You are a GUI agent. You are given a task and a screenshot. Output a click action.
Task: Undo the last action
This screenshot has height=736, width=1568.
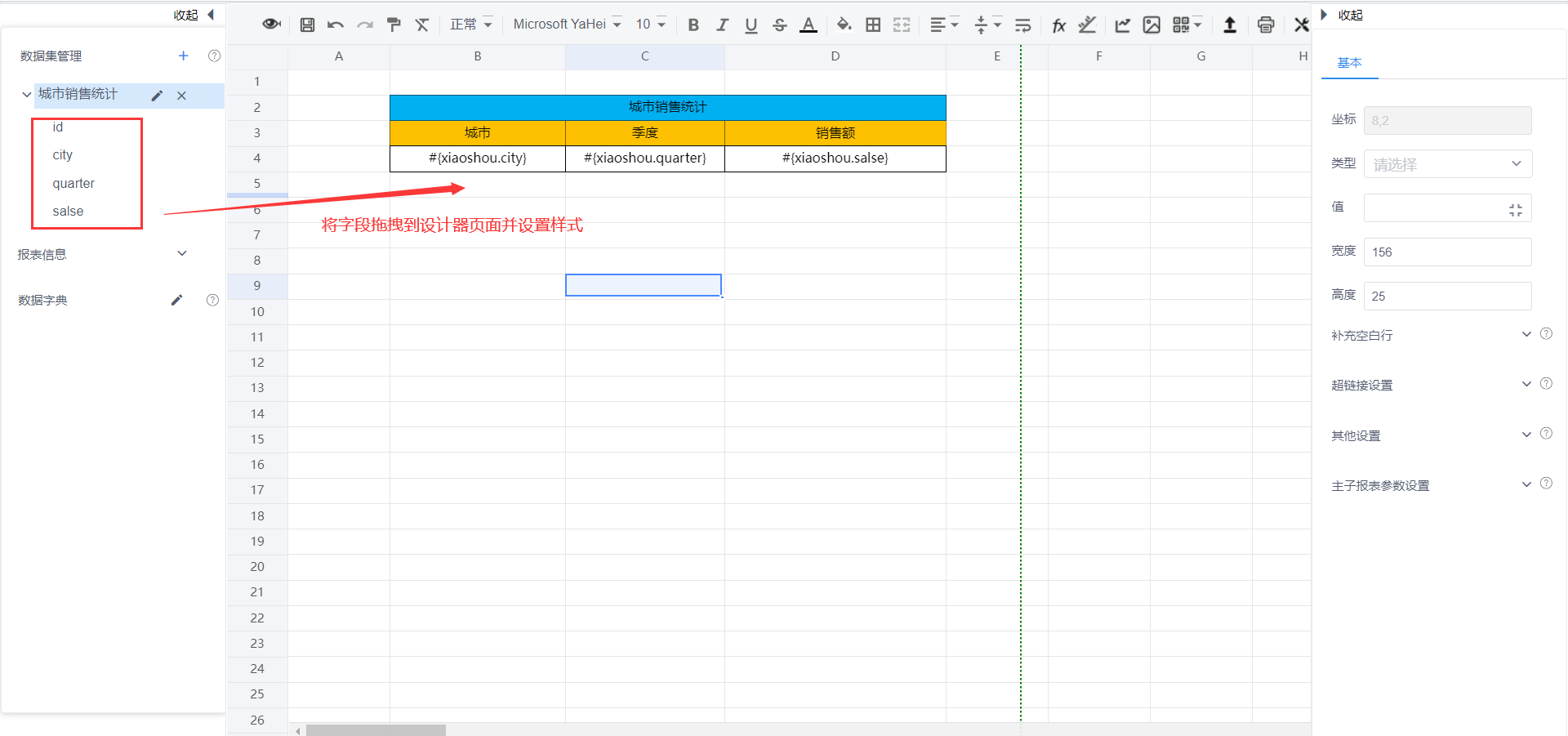335,25
